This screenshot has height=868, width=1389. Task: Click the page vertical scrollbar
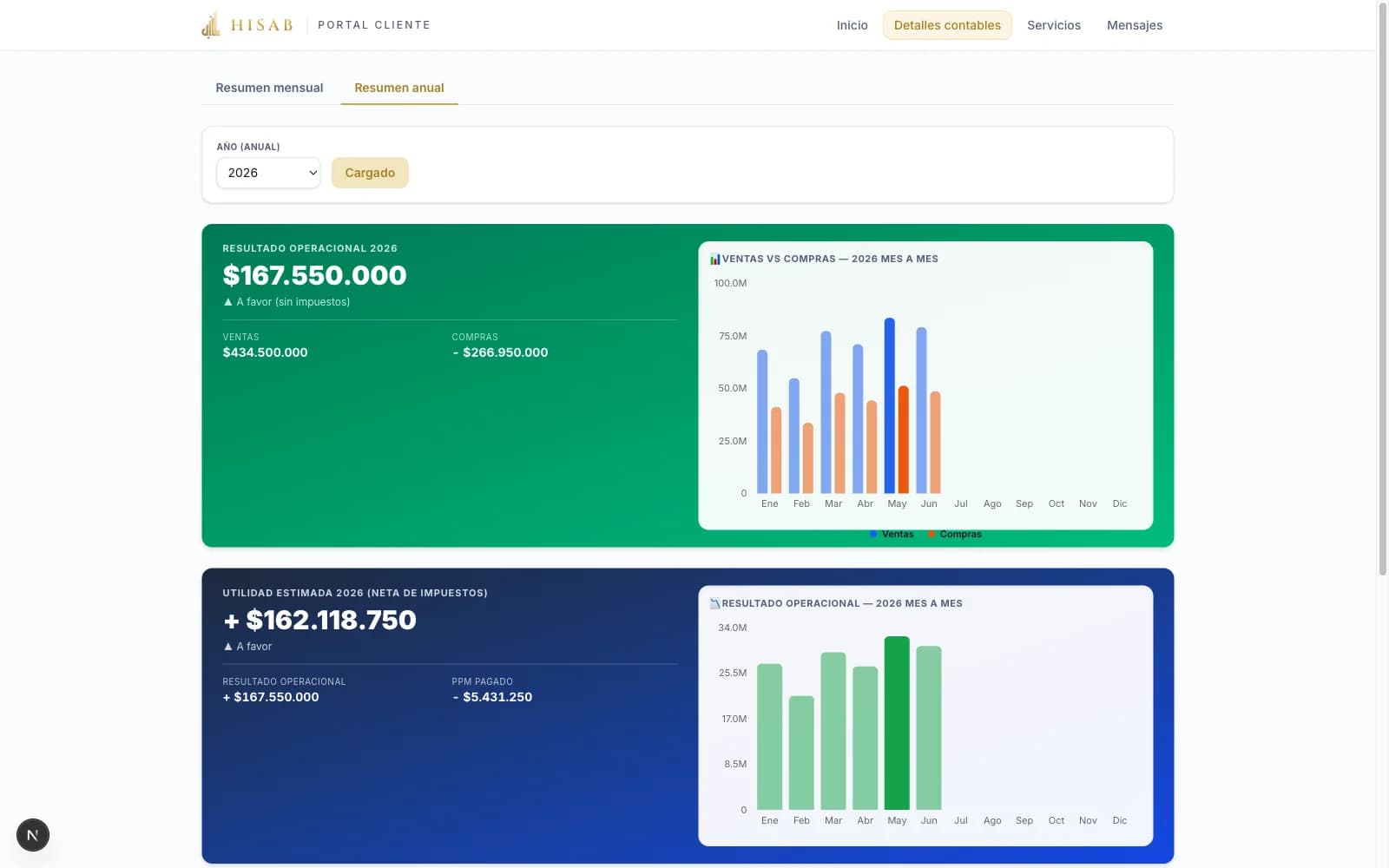click(x=1383, y=288)
